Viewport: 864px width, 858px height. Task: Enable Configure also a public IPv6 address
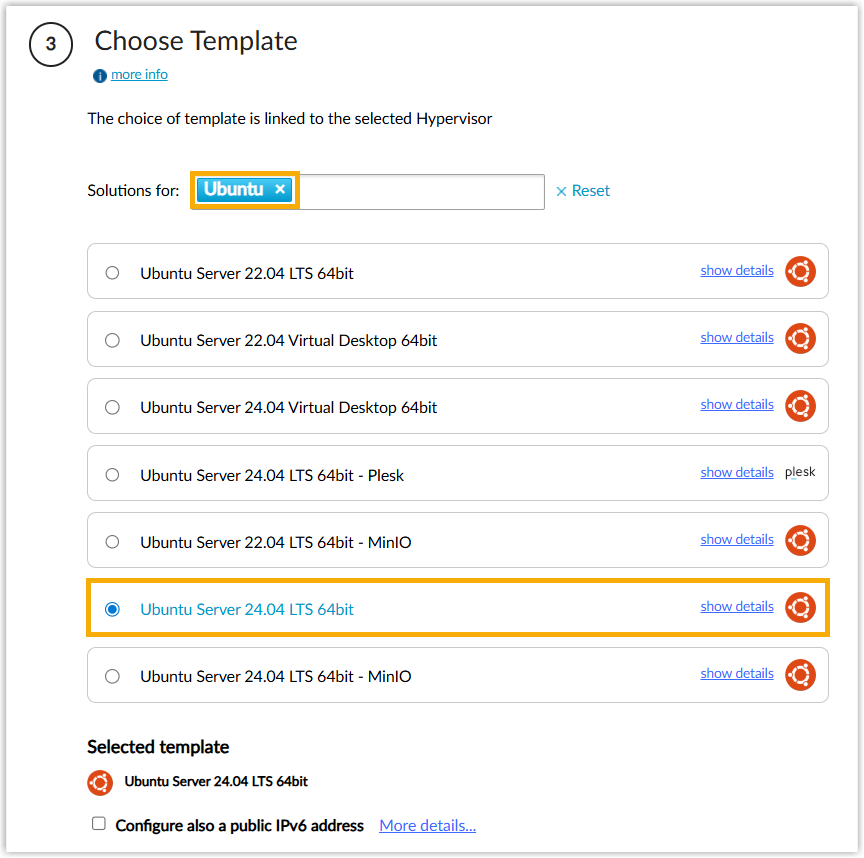pos(99,824)
